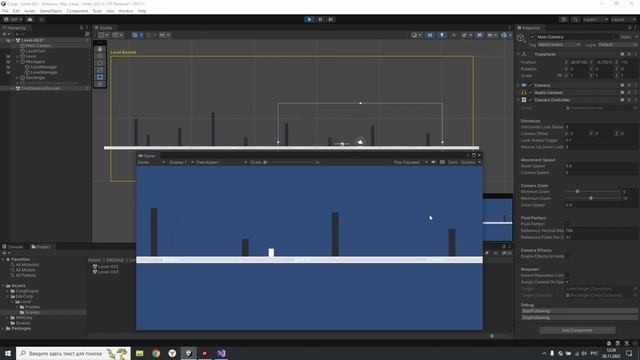Open Visual Studio from the taskbar
The height and width of the screenshot is (360, 640).
tap(221, 353)
